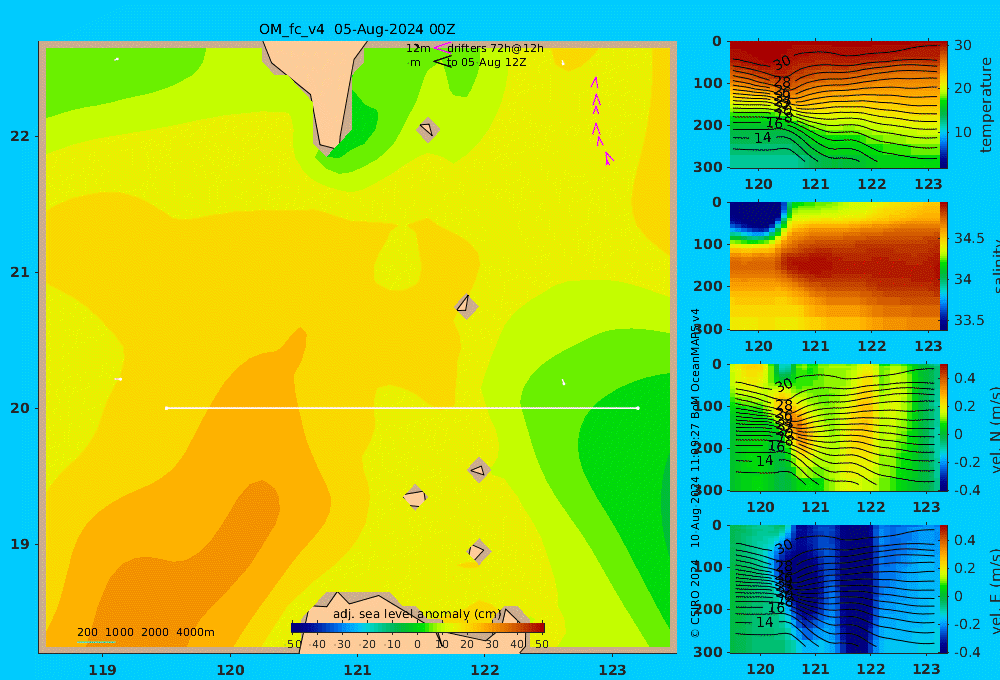This screenshot has height=680, width=1000.
Task: Click the west endpoint of the white transect
Action: click(x=166, y=408)
